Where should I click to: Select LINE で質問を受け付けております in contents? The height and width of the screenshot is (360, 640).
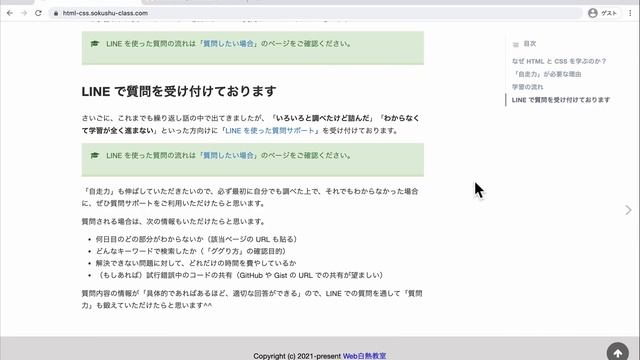(561, 100)
